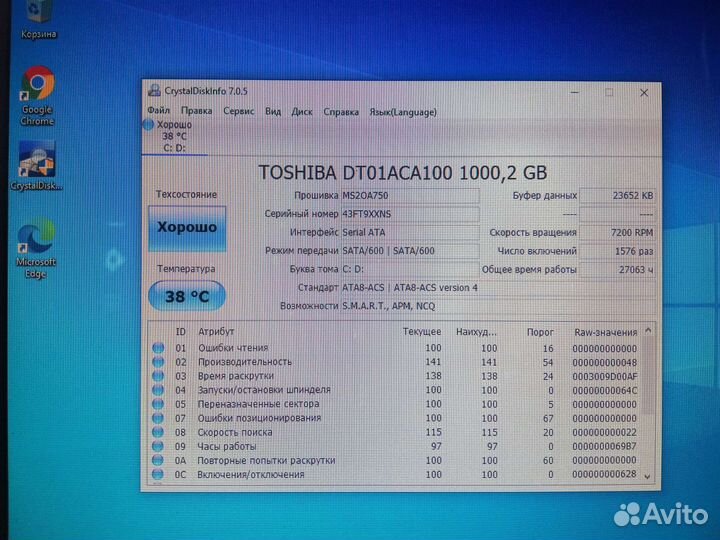
Task: Click the Буква тома field C: D:
Action: click(x=410, y=269)
